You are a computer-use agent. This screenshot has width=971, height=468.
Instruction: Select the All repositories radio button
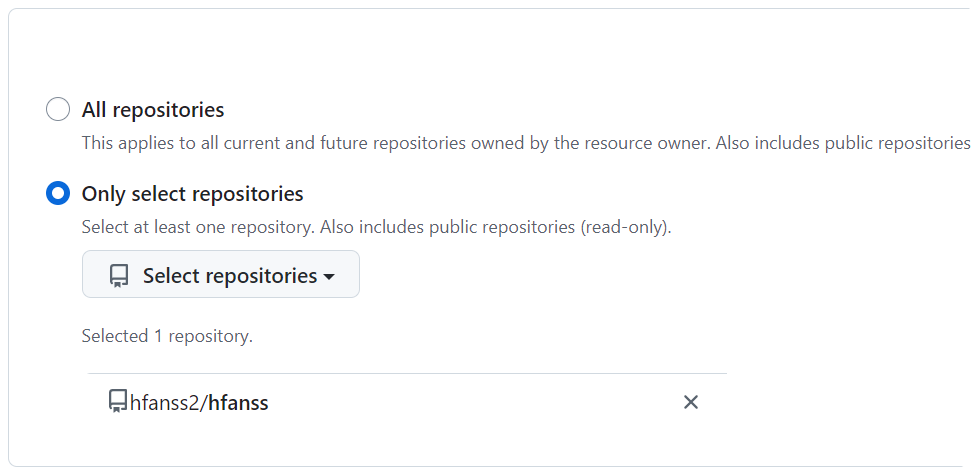(x=58, y=110)
